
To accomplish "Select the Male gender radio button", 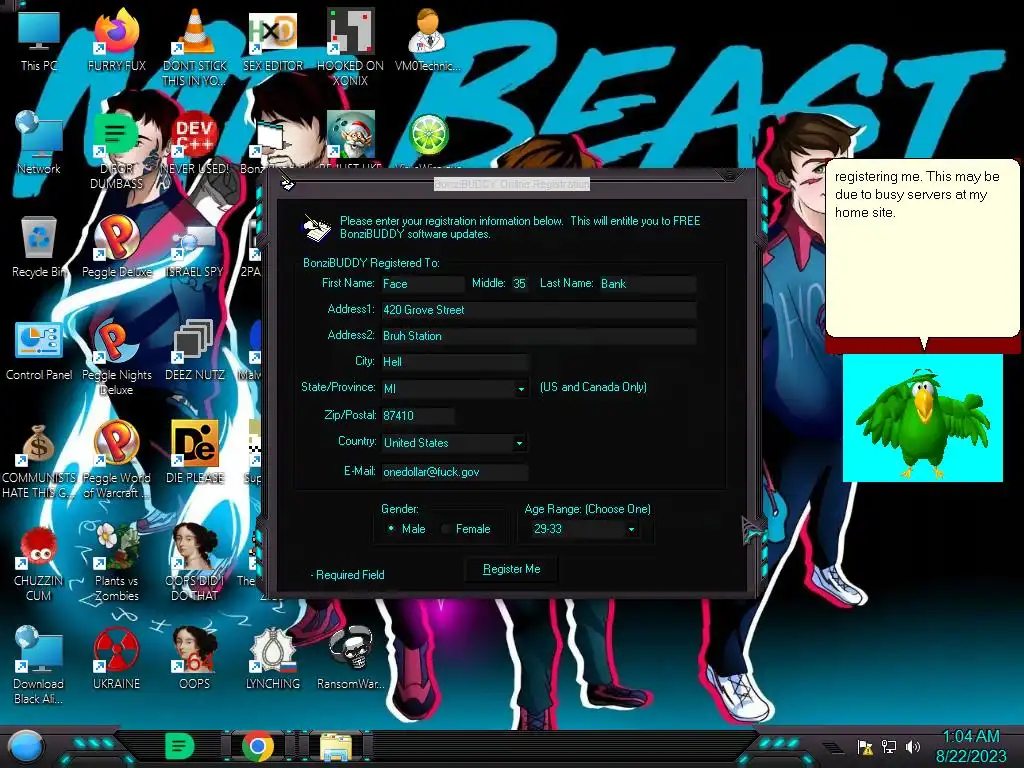I will pos(391,528).
